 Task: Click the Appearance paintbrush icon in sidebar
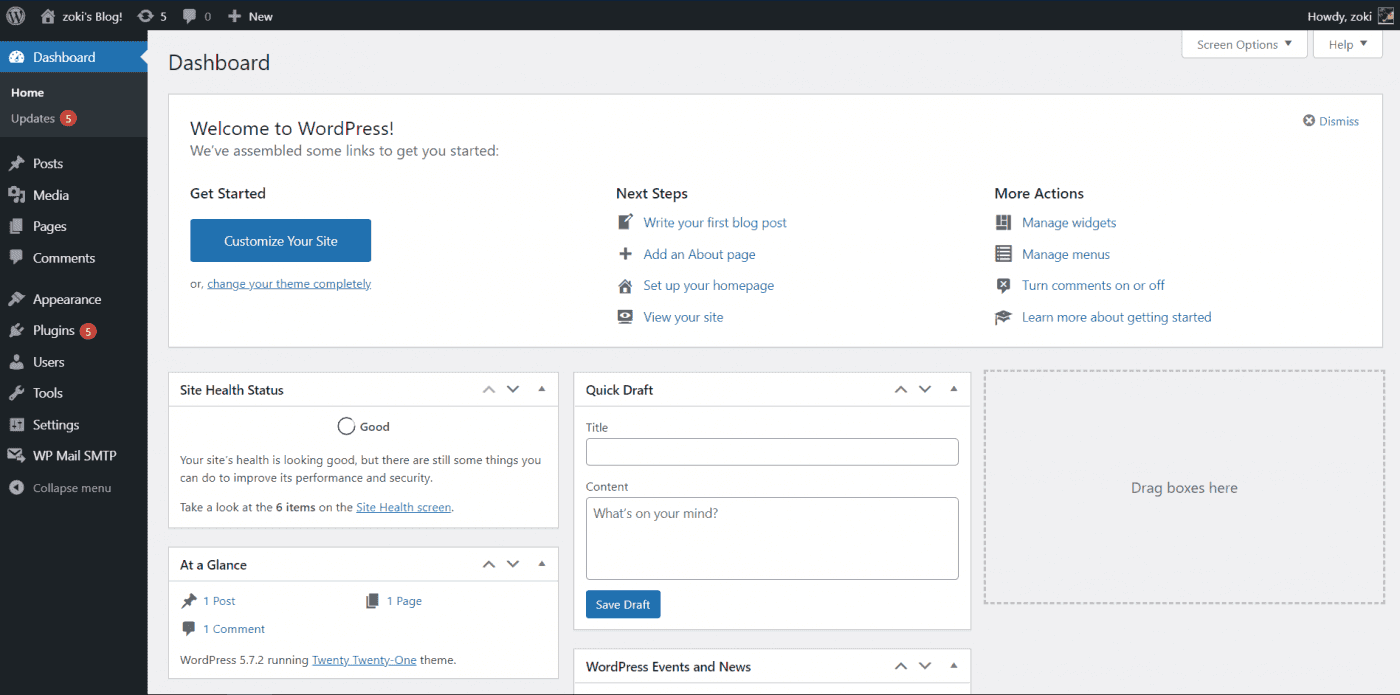(x=16, y=299)
